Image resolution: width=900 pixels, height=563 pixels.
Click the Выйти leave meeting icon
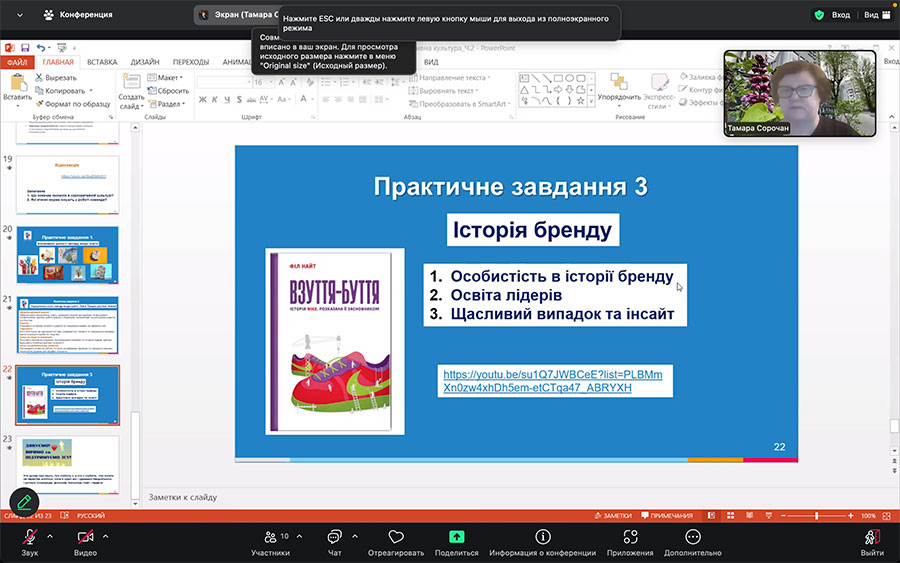pos(872,538)
